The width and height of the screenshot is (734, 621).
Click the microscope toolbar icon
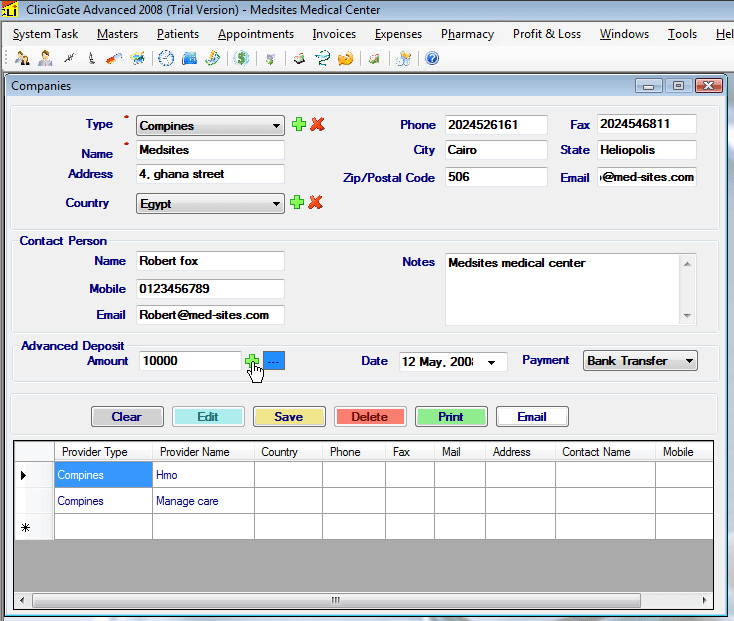tap(92, 58)
